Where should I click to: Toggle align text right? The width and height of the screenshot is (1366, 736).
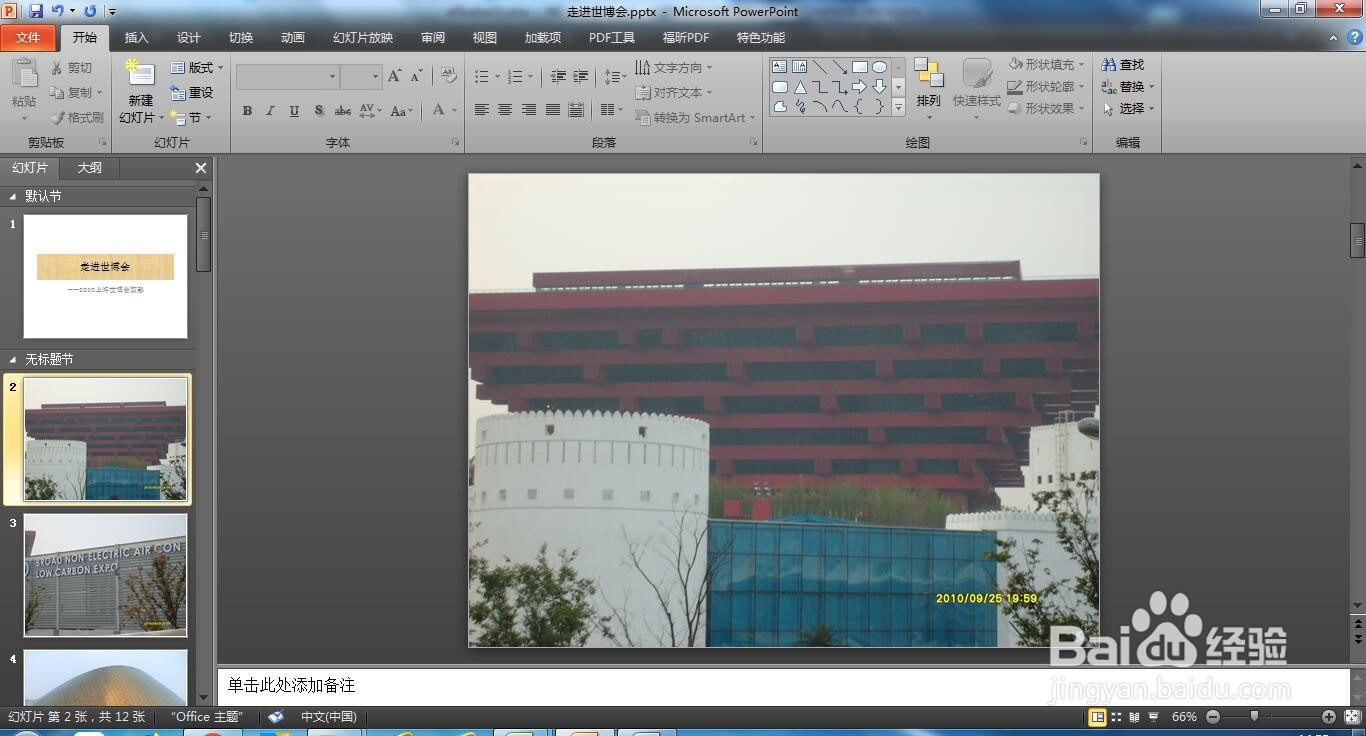click(529, 110)
